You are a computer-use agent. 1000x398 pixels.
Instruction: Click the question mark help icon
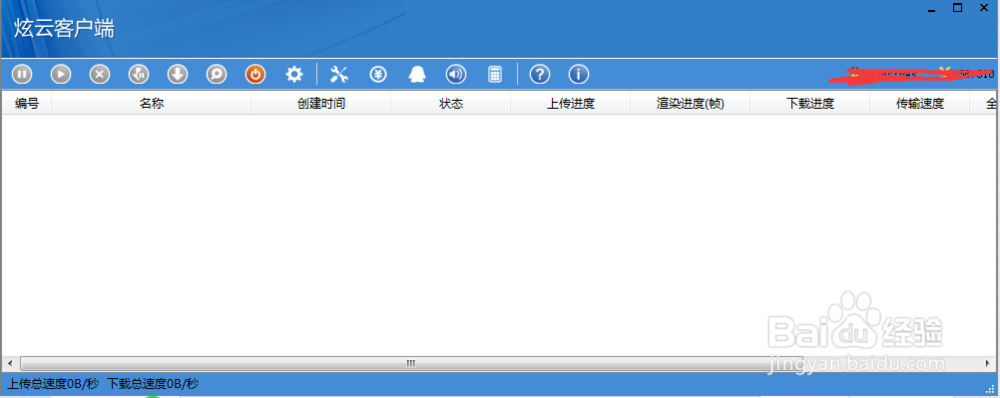pos(540,75)
